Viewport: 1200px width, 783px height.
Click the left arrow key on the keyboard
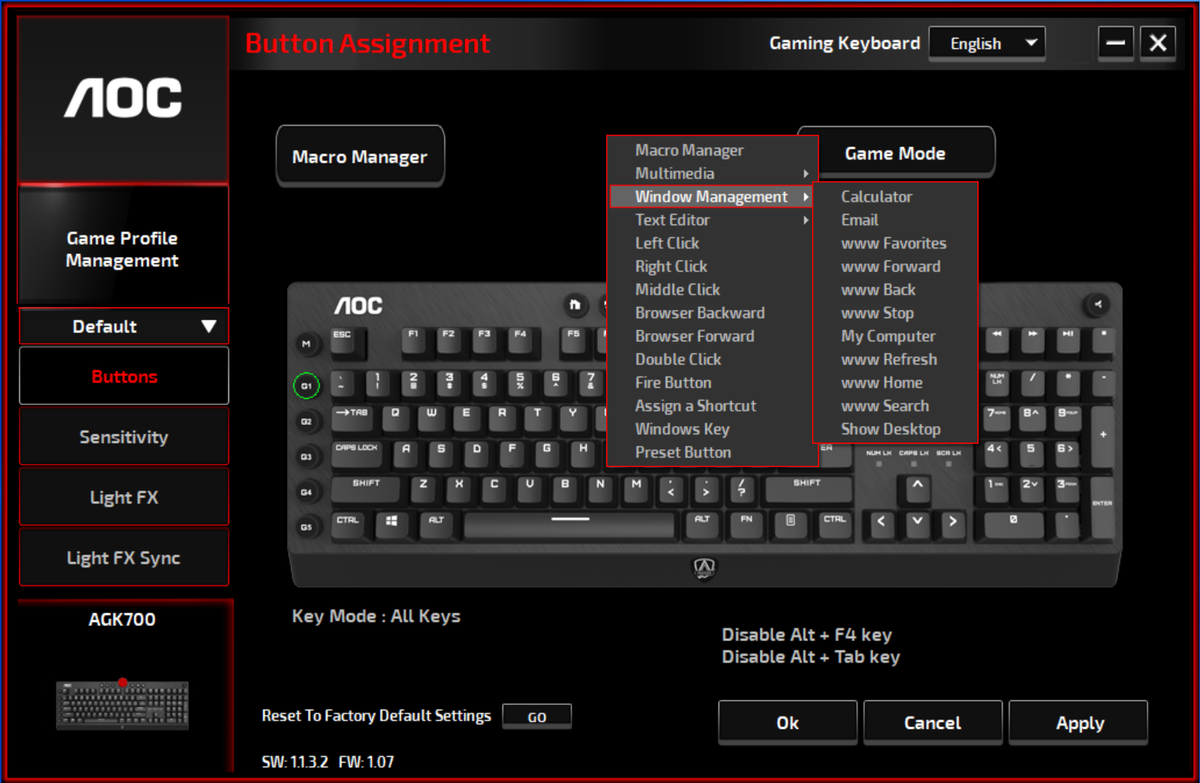pyautogui.click(x=881, y=523)
